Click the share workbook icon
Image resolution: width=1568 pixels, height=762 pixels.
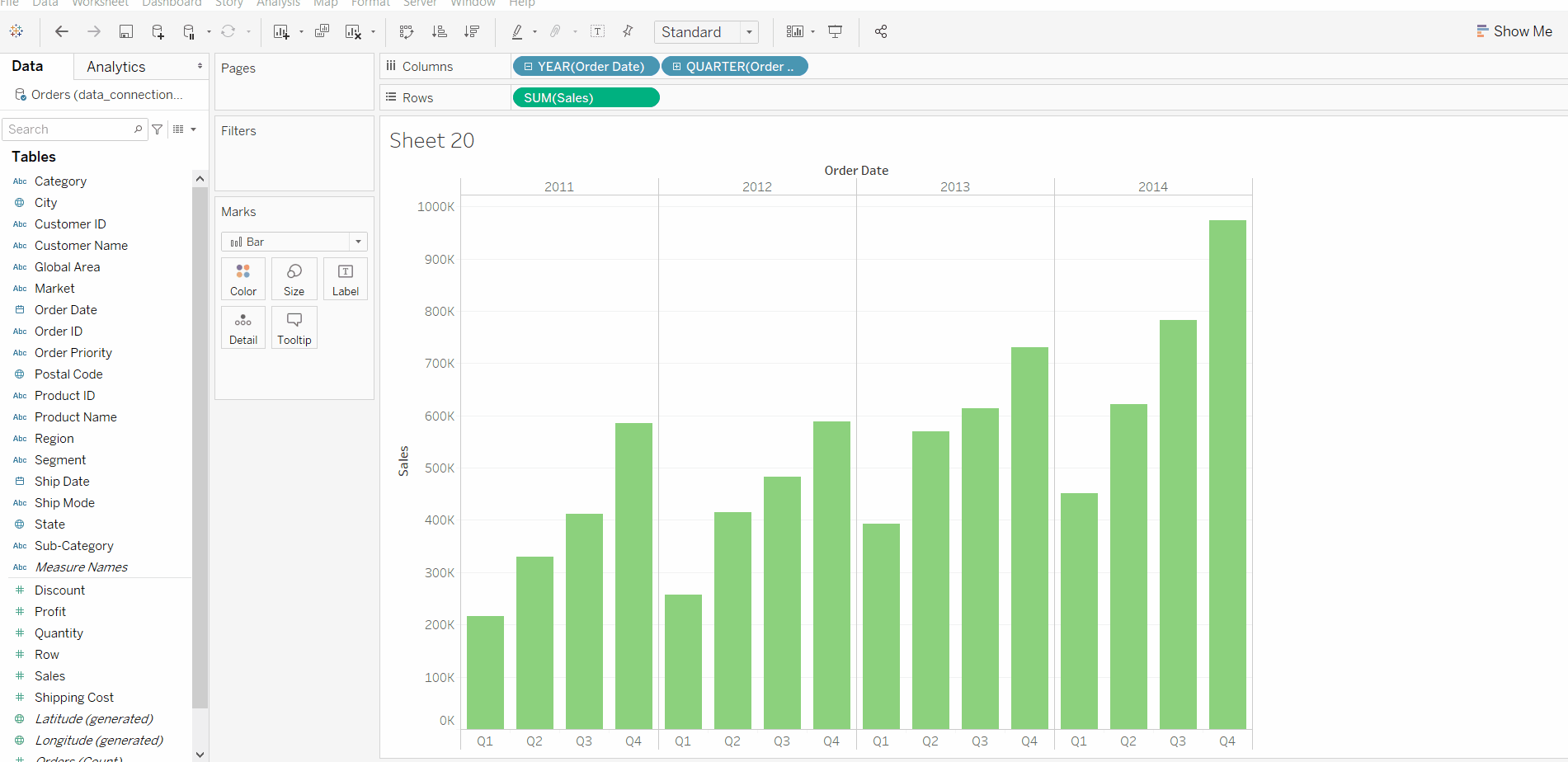881,31
